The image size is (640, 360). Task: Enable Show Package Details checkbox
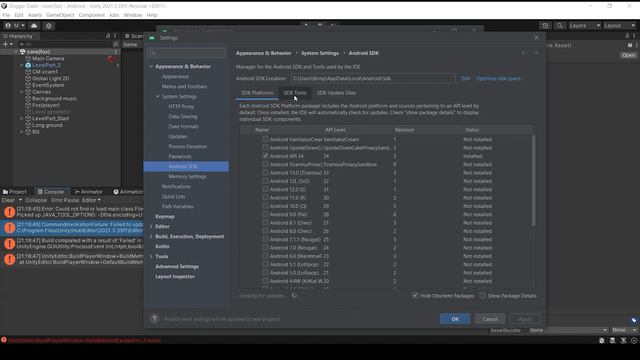click(483, 296)
